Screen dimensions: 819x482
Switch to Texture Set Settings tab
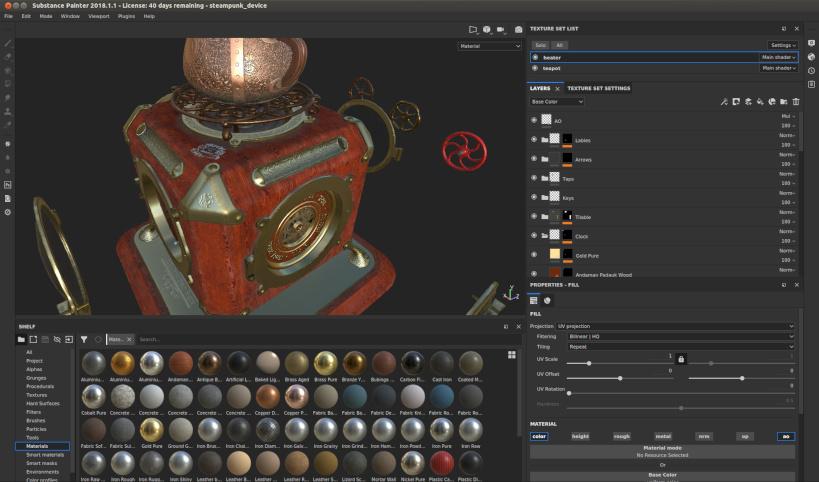[599, 88]
